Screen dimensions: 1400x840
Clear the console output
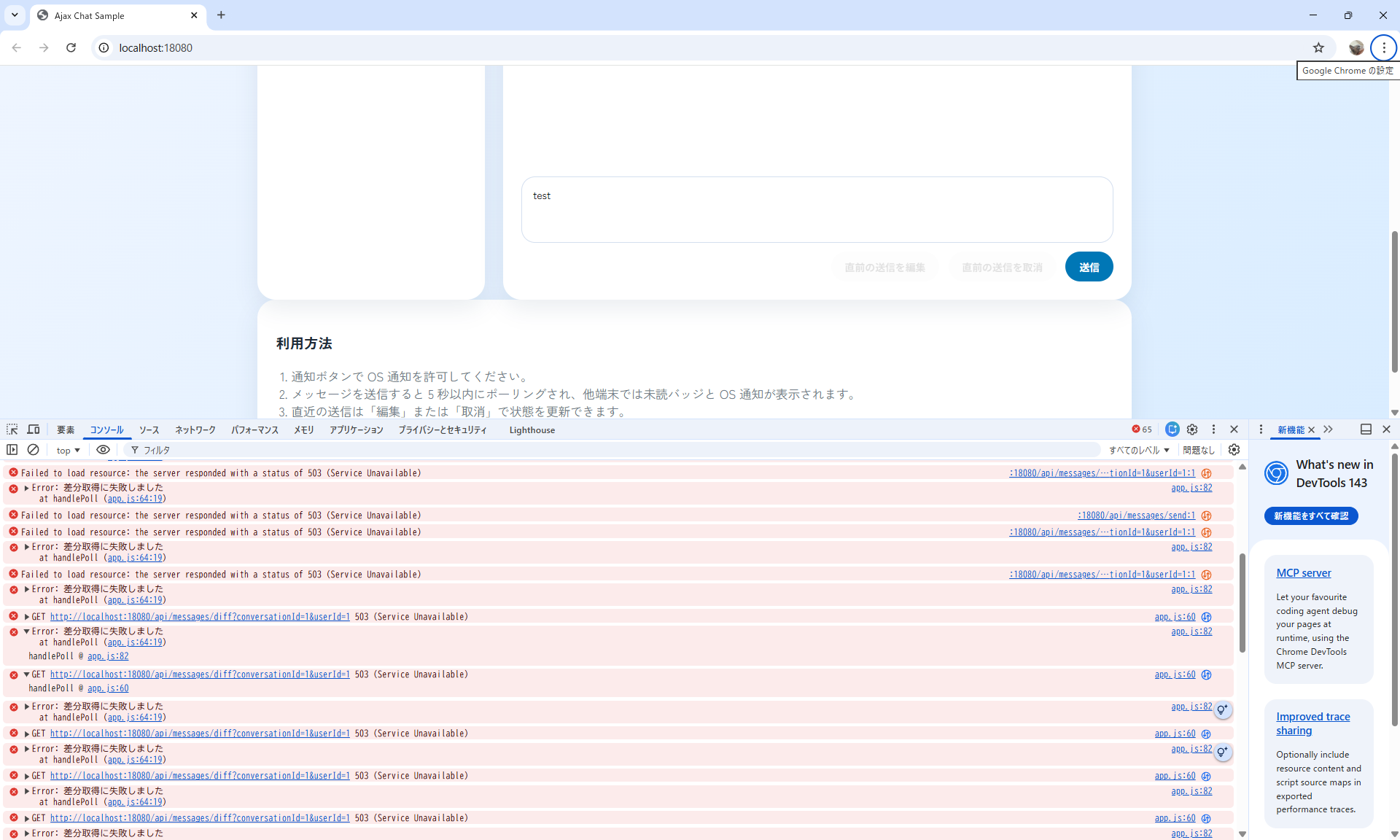point(34,450)
